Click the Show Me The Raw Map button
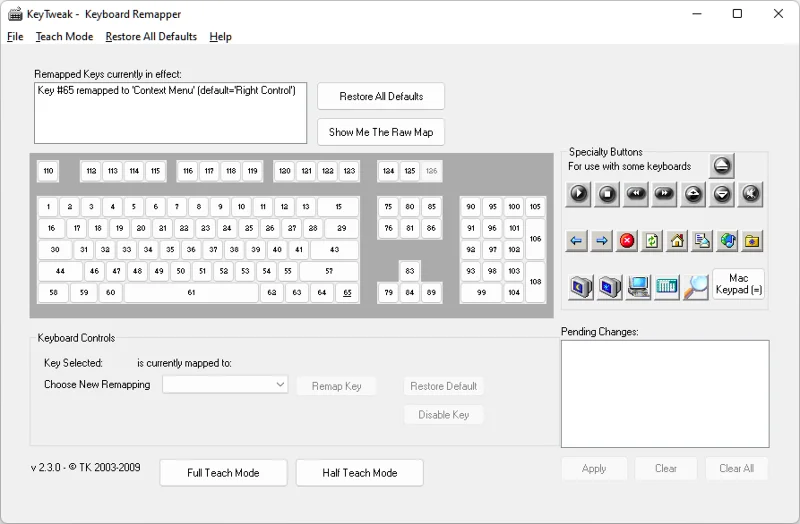 click(381, 132)
